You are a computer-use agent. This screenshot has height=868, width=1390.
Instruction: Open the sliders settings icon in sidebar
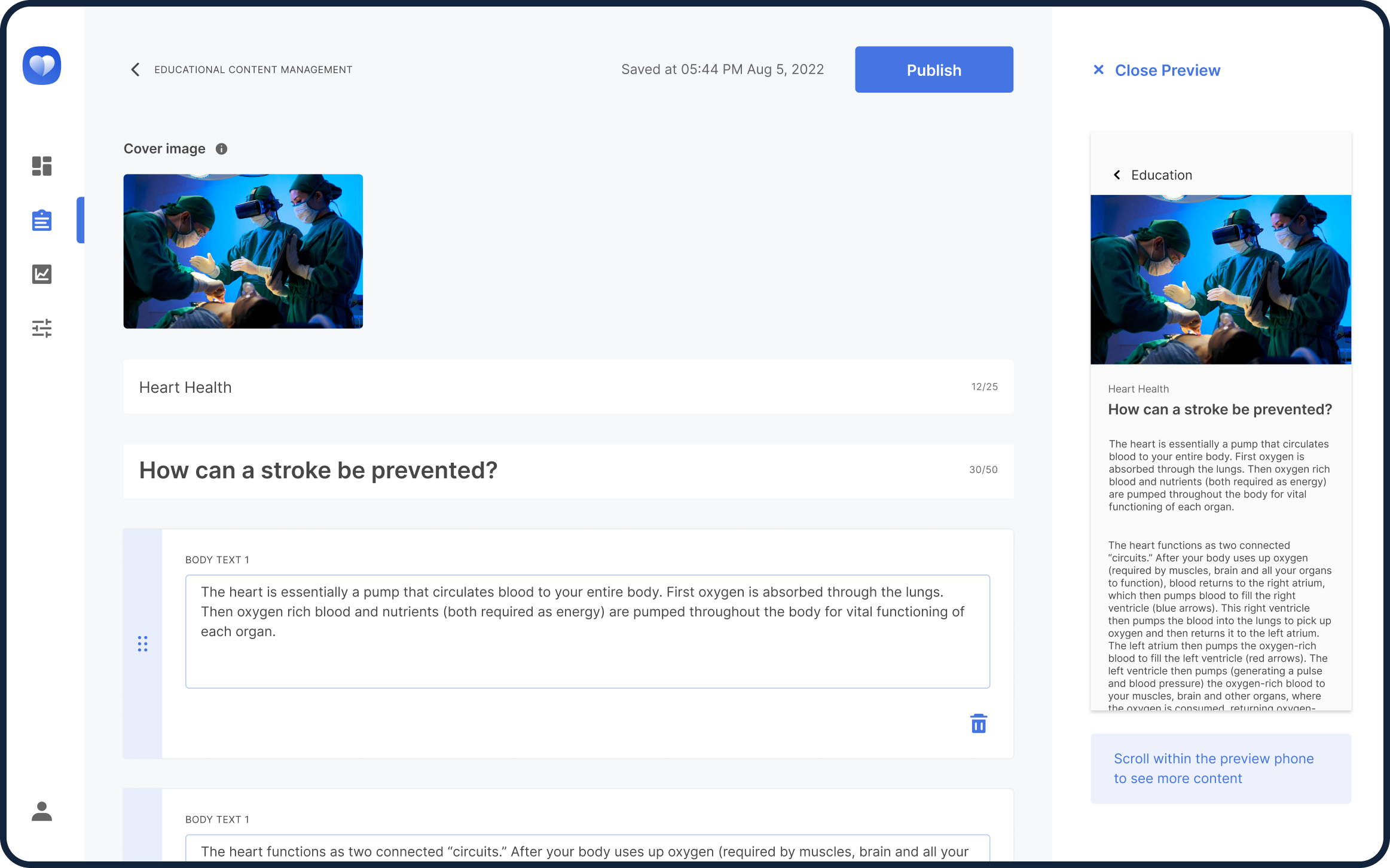(x=42, y=328)
